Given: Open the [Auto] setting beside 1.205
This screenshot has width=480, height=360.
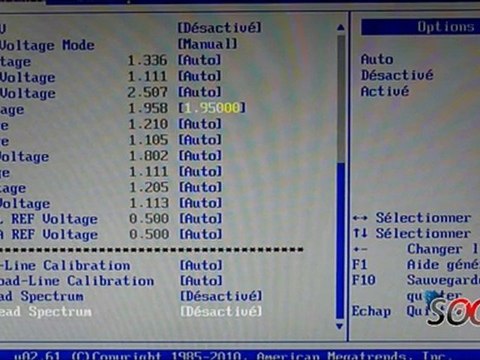Looking at the screenshot, I should pyautogui.click(x=200, y=187).
